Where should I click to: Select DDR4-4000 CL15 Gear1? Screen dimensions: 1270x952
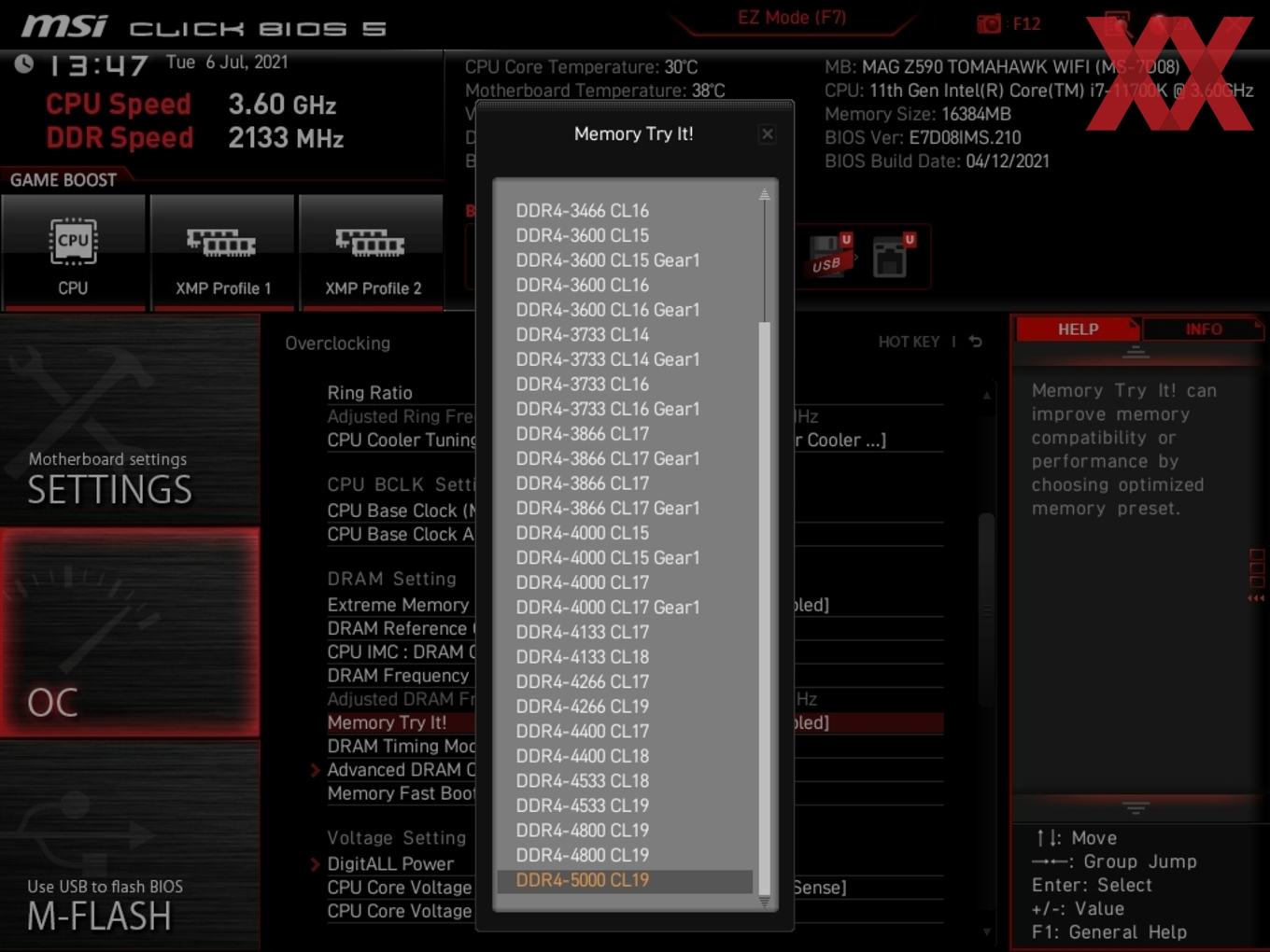[x=607, y=557]
